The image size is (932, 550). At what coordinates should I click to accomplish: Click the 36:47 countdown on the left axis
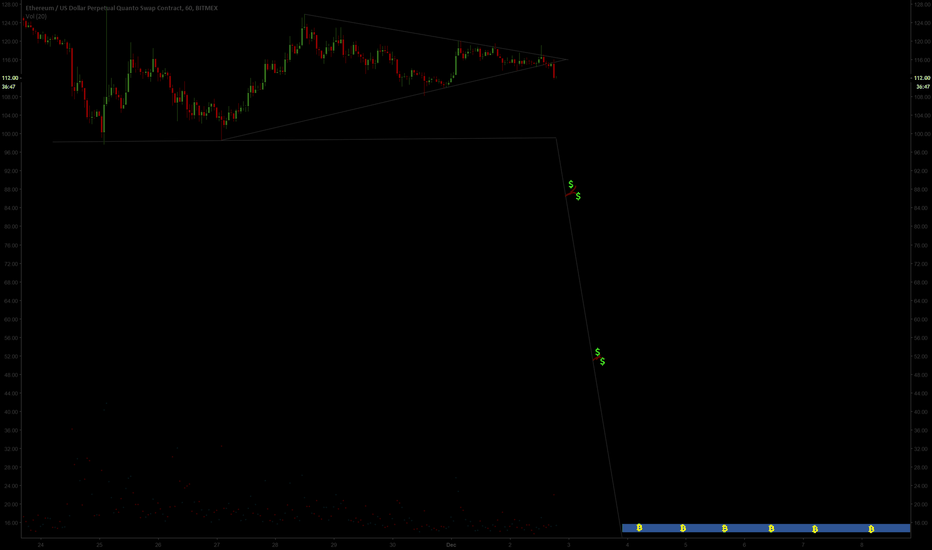coord(9,87)
